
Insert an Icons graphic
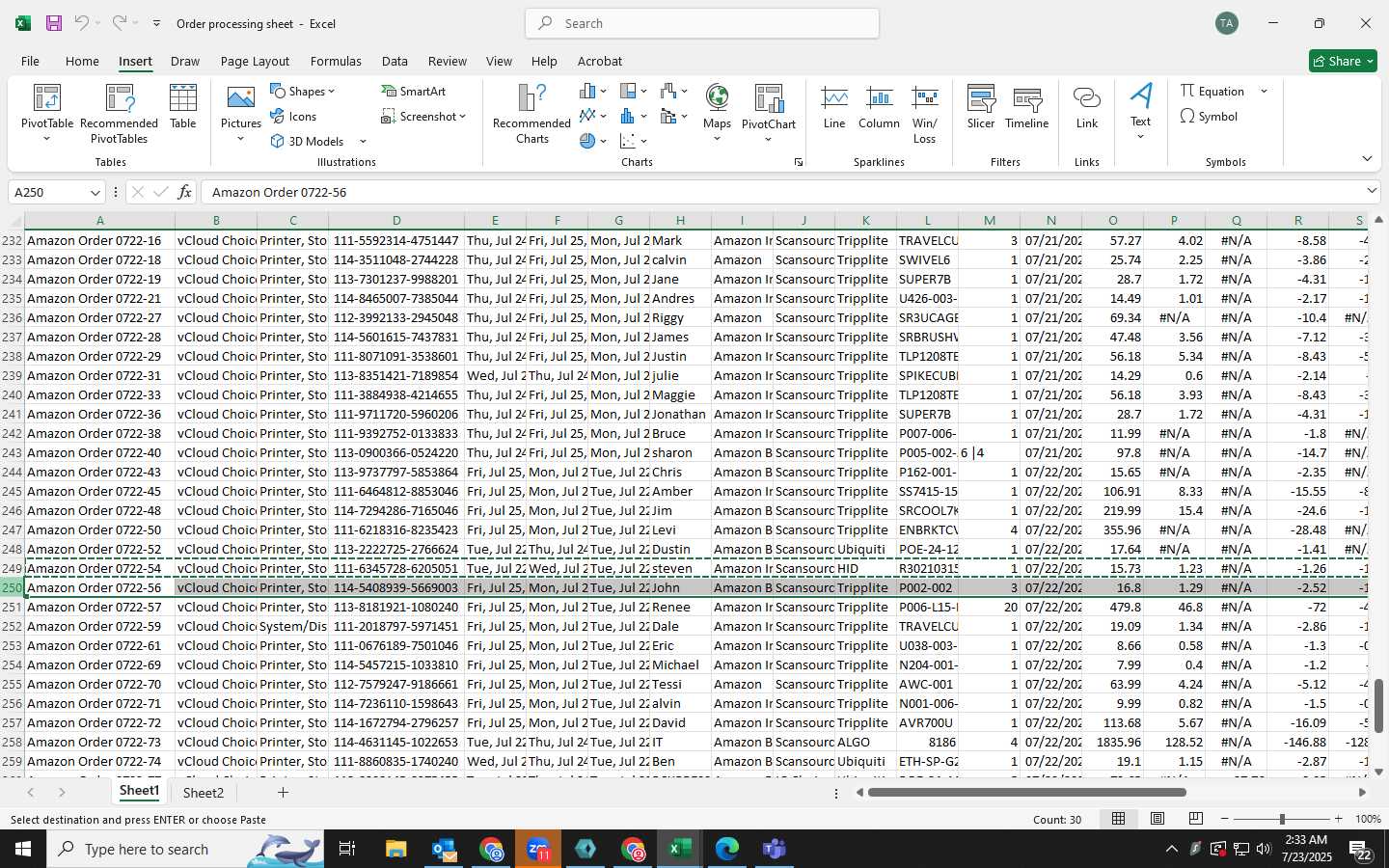pyautogui.click(x=293, y=116)
